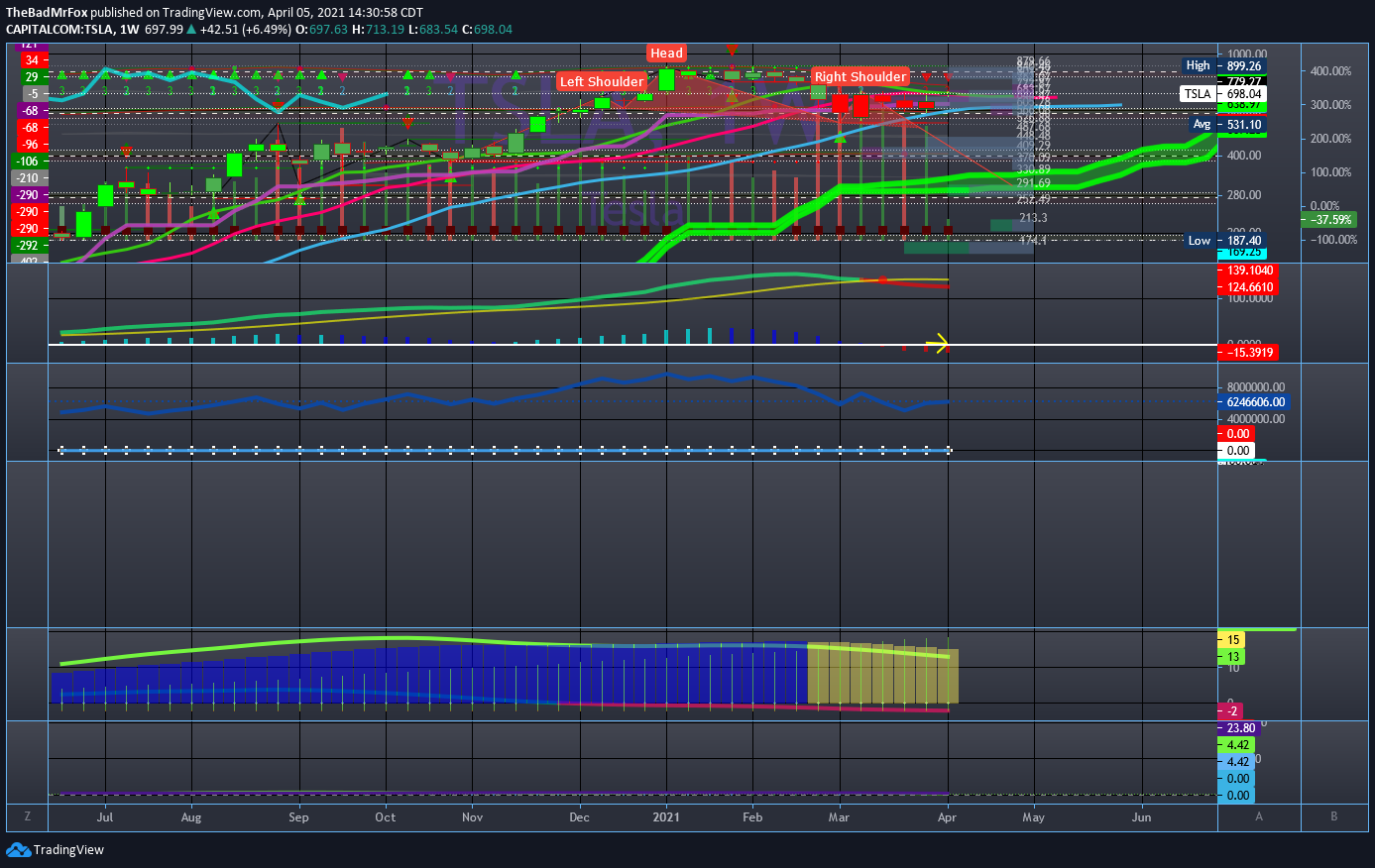Click the May label on the time axis
Screen dimensions: 1375x868
1033,817
